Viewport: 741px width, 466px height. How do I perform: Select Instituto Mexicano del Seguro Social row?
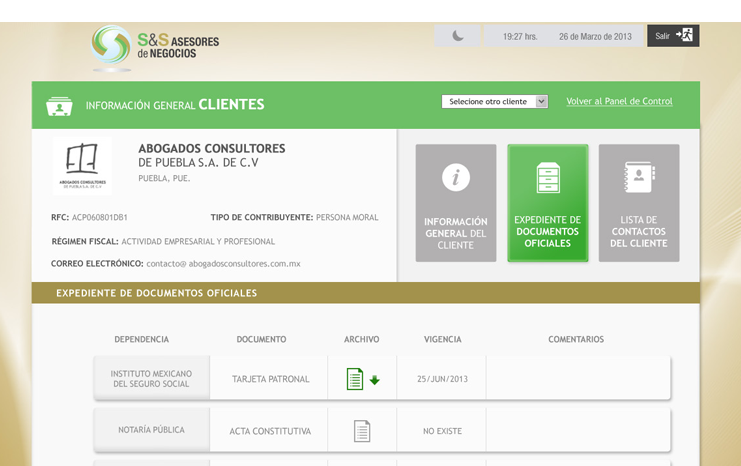[151, 379]
